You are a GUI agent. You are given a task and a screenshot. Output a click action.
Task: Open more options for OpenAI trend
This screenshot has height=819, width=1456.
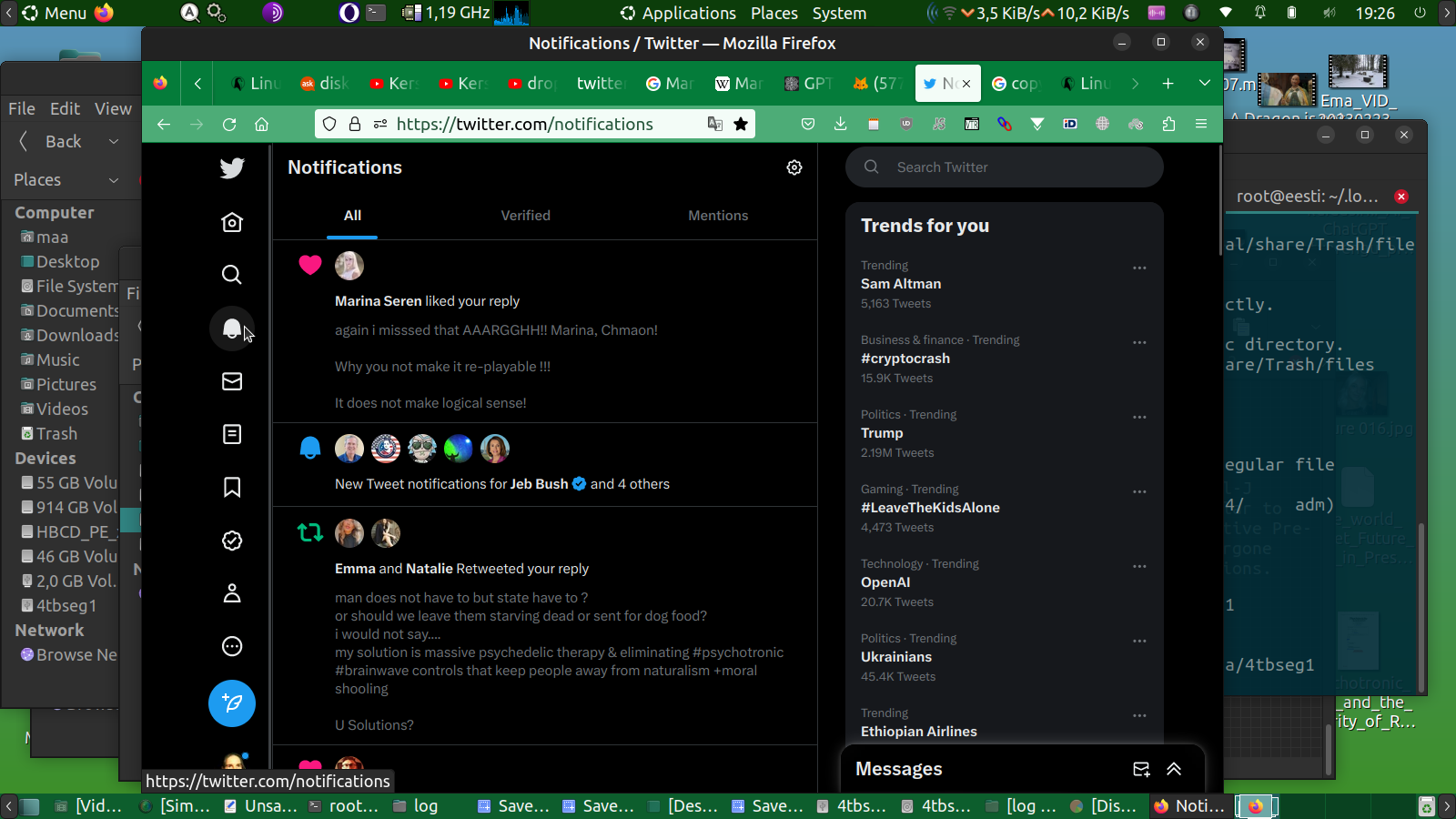point(1139,566)
